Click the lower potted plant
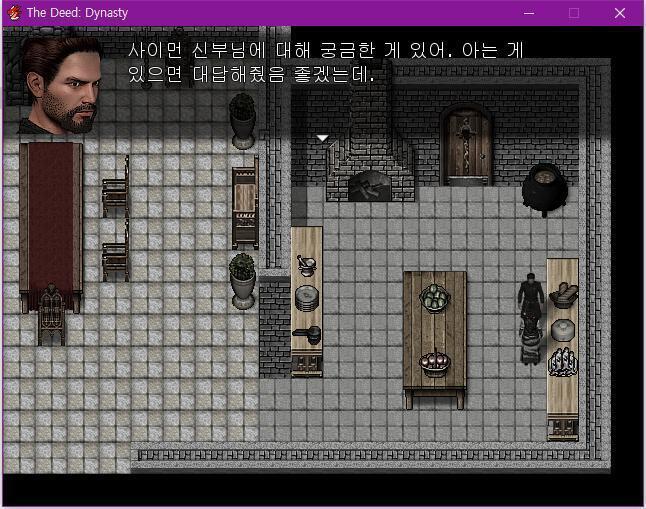646x509 pixels. (x=242, y=281)
